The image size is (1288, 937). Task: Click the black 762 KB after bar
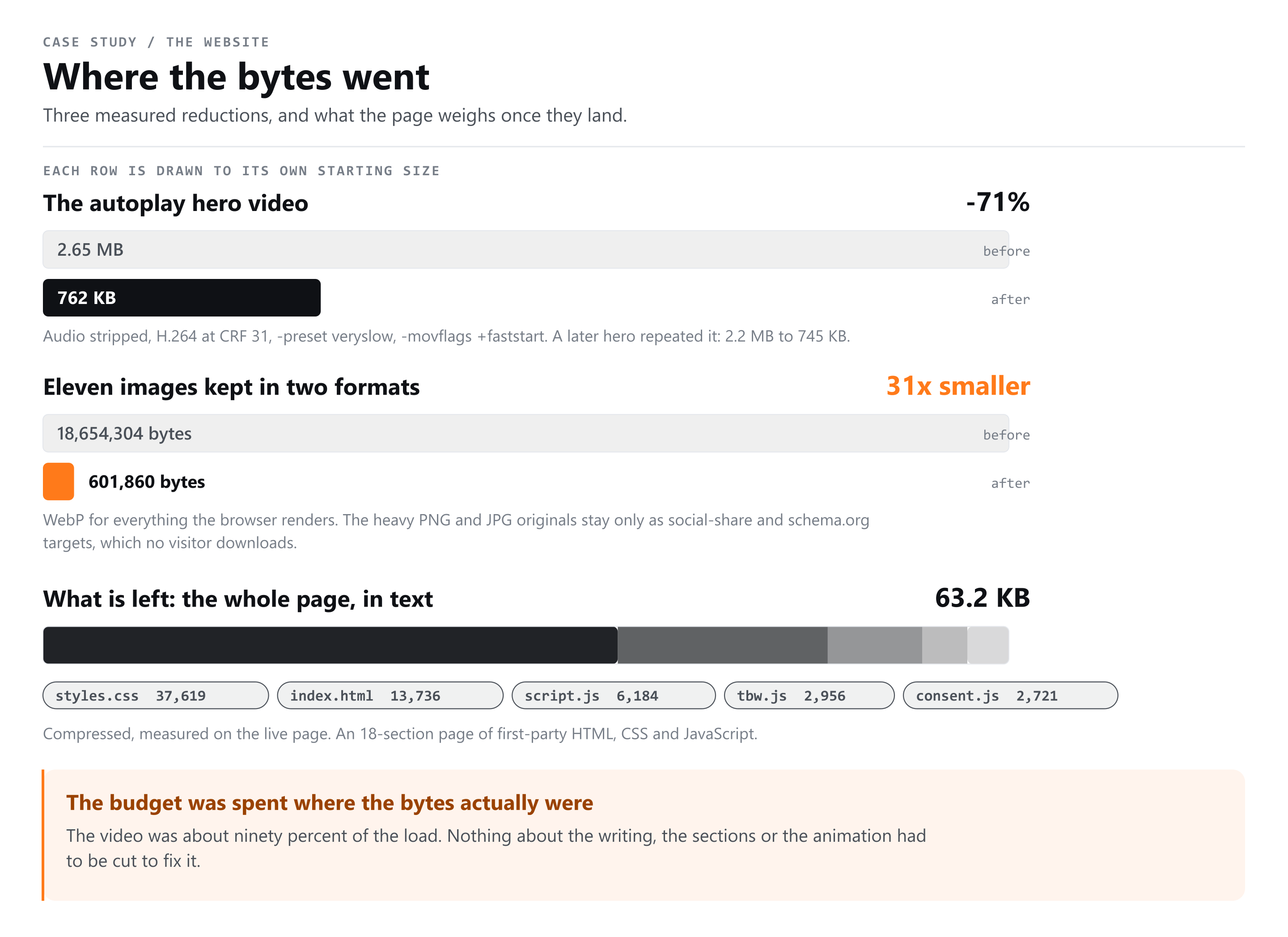pyautogui.click(x=182, y=297)
